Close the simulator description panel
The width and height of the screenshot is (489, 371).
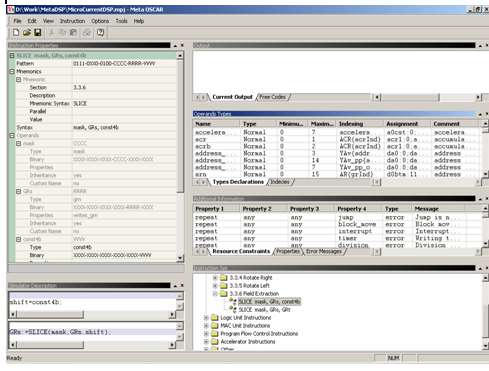[182, 285]
